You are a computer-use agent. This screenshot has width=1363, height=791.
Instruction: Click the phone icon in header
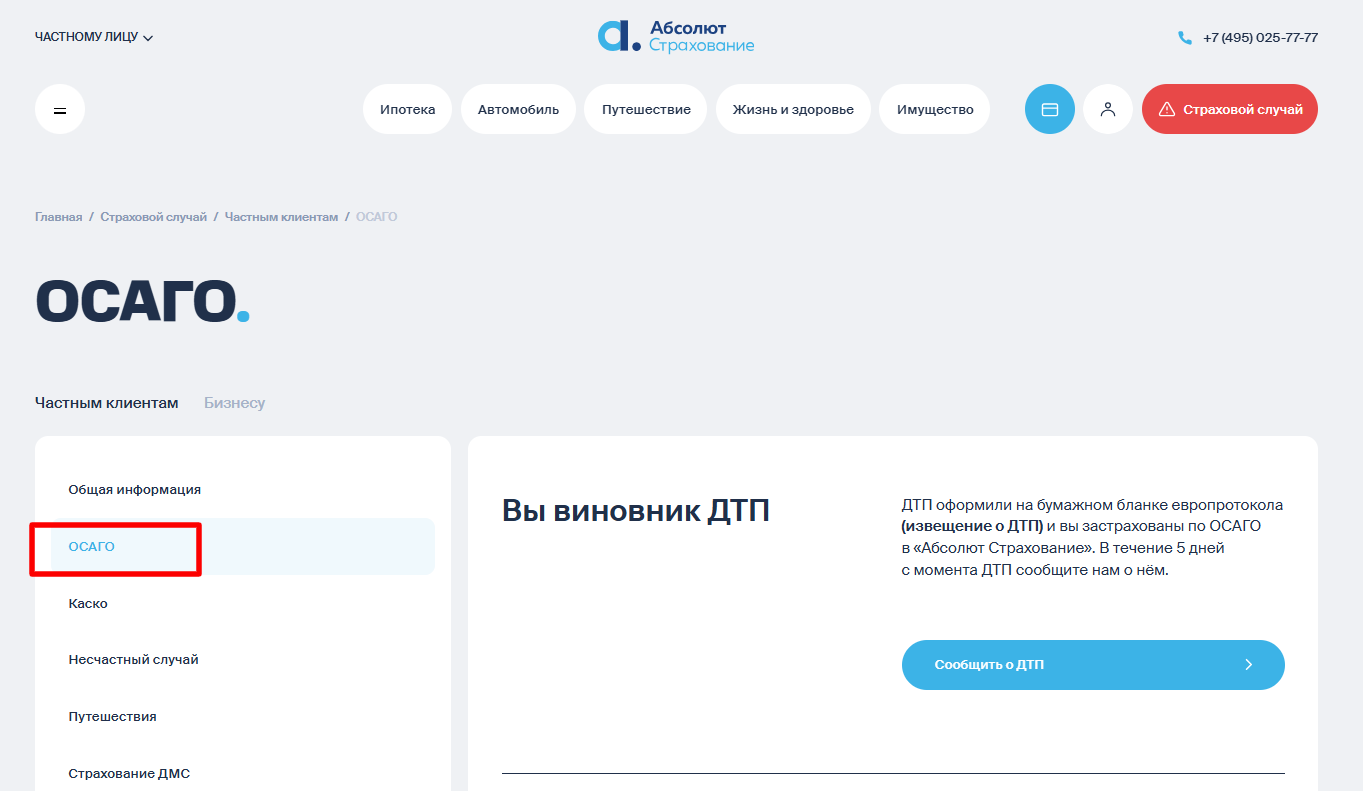[1185, 38]
